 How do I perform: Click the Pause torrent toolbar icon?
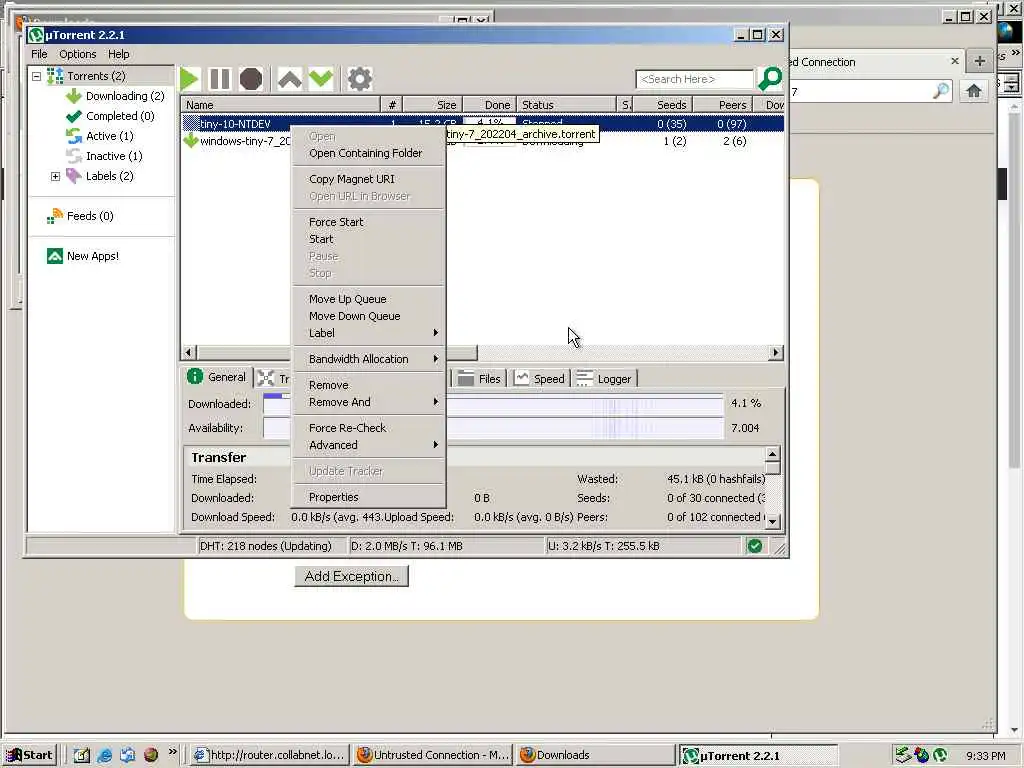click(x=220, y=79)
